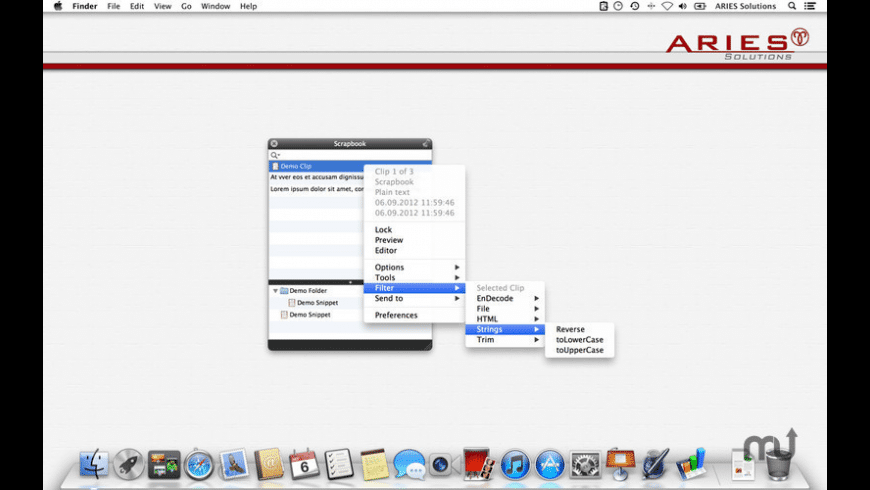Screen dimensions: 870x490
Task: Open Calendar icon in the Dock
Action: pyautogui.click(x=304, y=463)
